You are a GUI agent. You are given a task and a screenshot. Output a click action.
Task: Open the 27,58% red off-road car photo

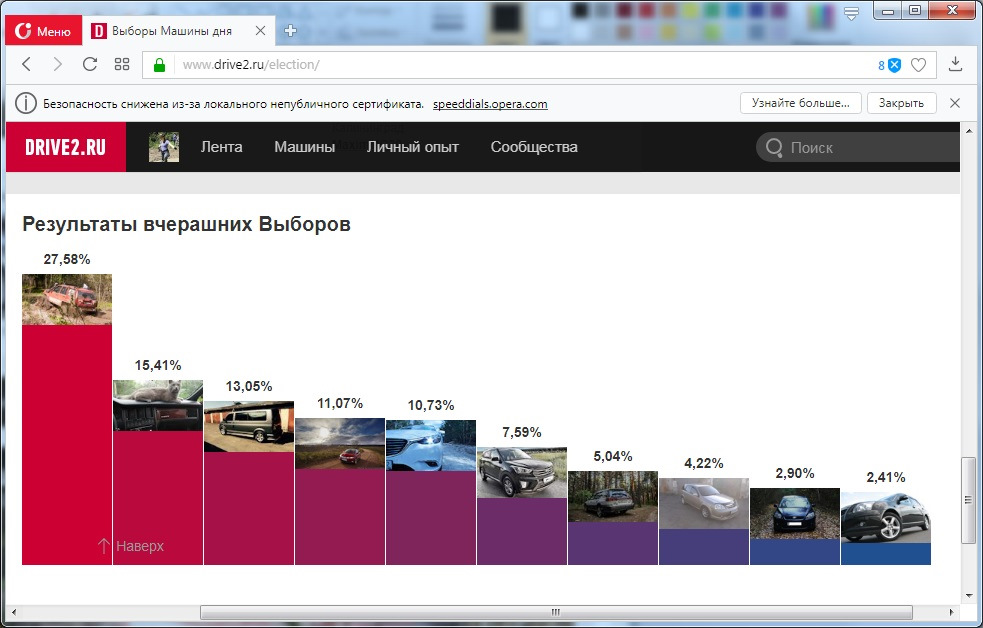67,299
